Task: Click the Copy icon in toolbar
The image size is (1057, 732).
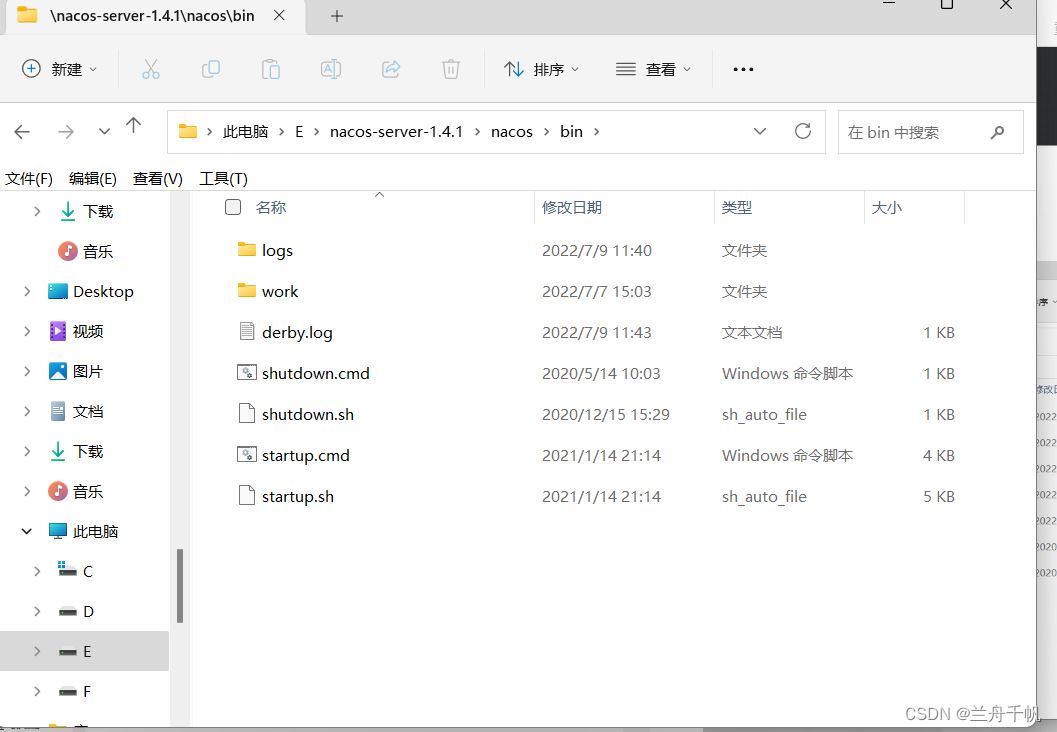Action: (x=211, y=69)
